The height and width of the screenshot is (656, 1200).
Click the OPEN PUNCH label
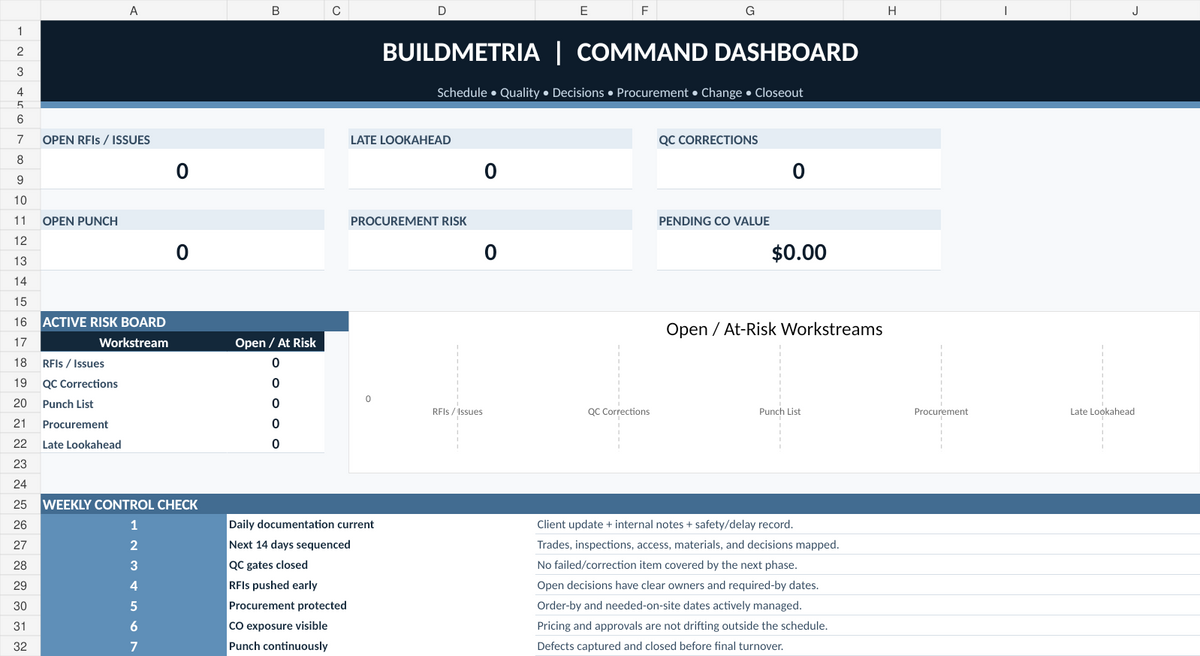coord(80,221)
